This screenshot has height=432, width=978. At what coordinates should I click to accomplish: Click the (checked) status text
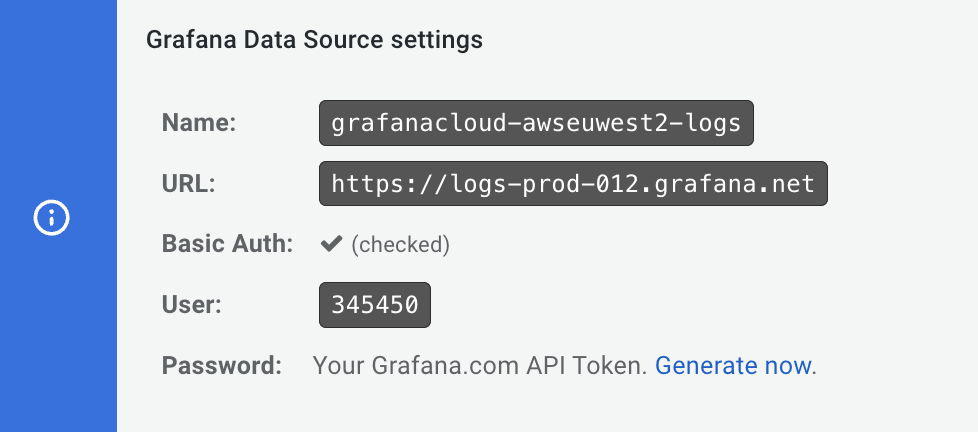[x=400, y=245]
